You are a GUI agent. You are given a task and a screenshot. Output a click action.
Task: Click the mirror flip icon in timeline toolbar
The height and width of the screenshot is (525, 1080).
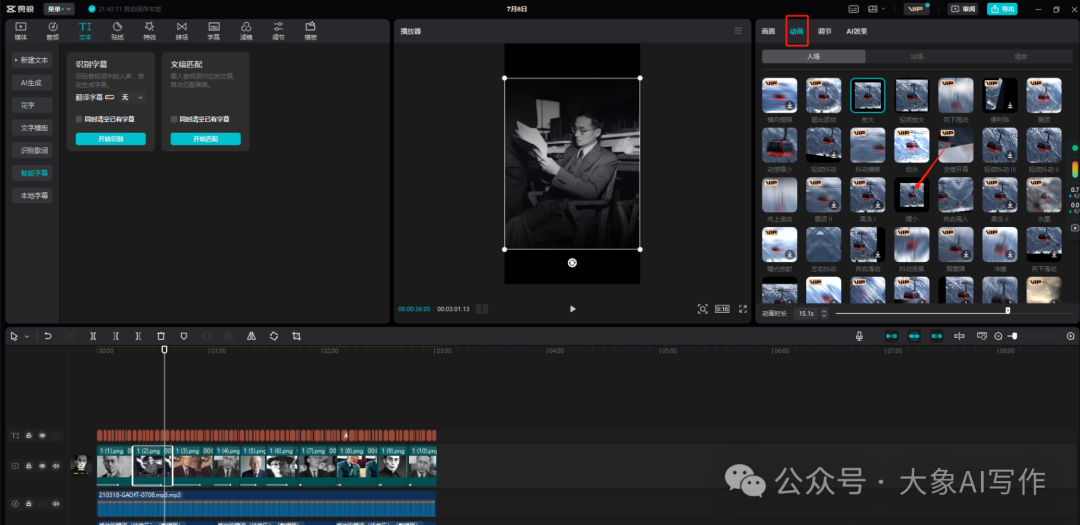pos(251,336)
